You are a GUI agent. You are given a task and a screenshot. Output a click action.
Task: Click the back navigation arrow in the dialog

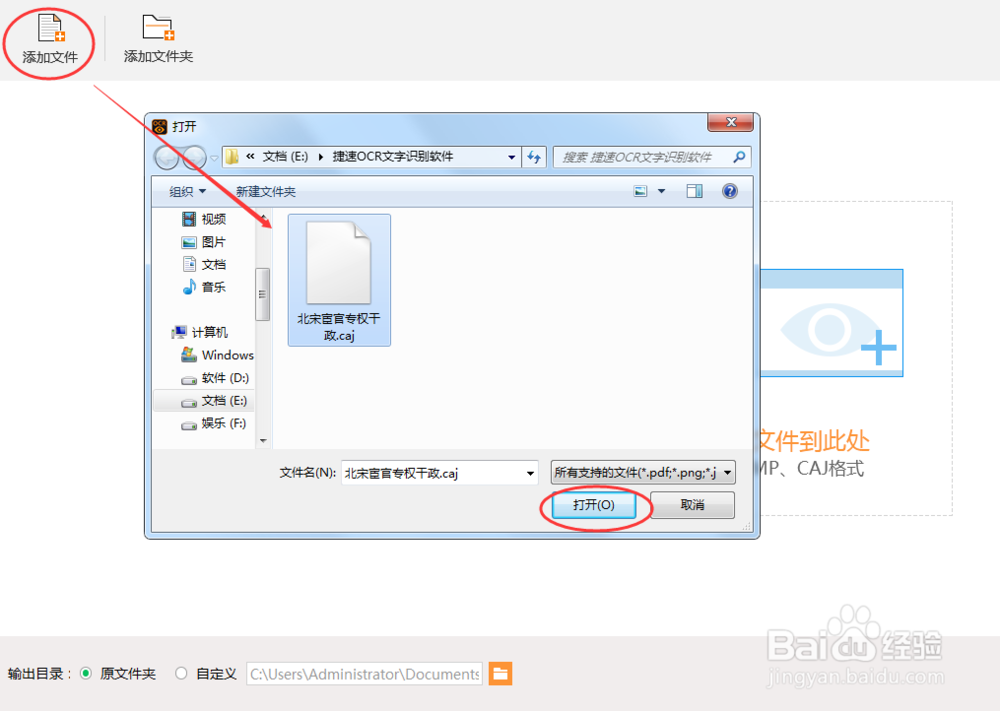point(167,157)
